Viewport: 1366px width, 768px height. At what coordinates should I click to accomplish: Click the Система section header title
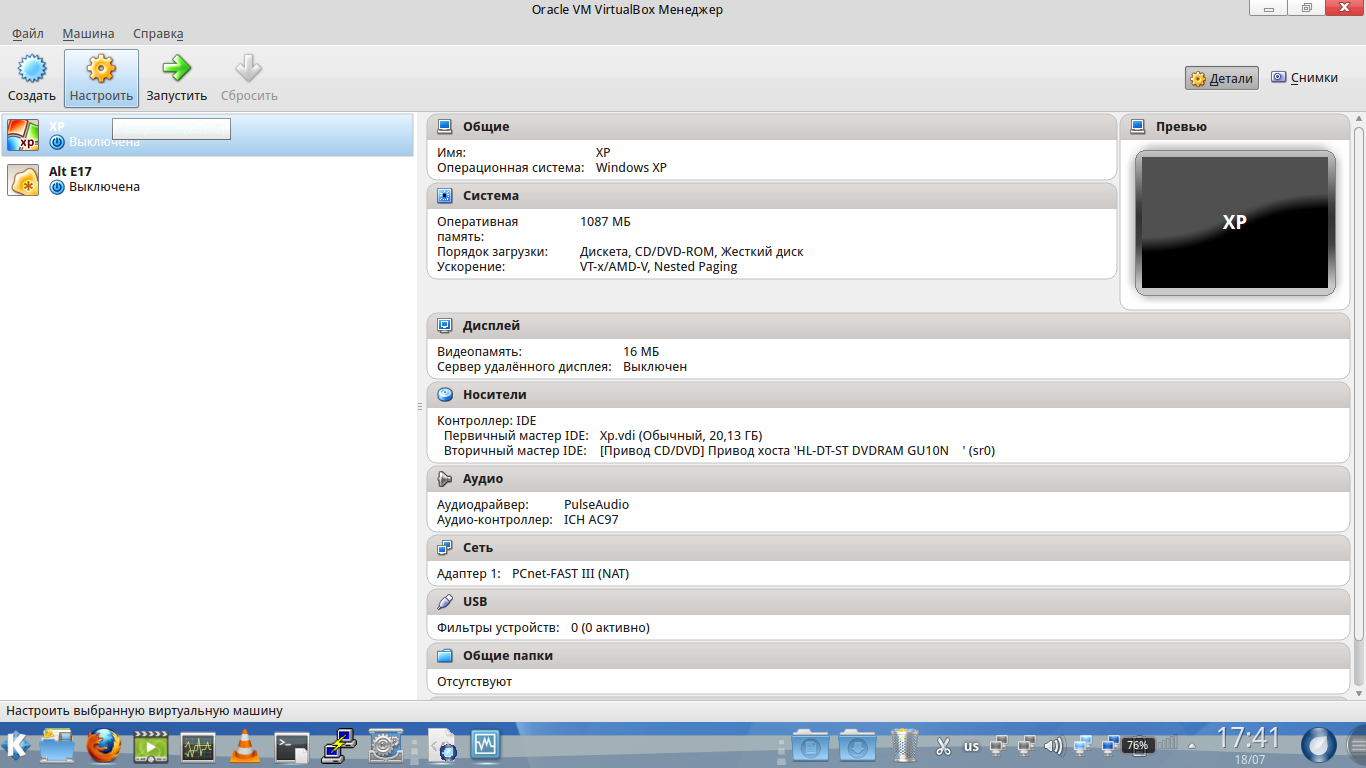pyautogui.click(x=491, y=196)
